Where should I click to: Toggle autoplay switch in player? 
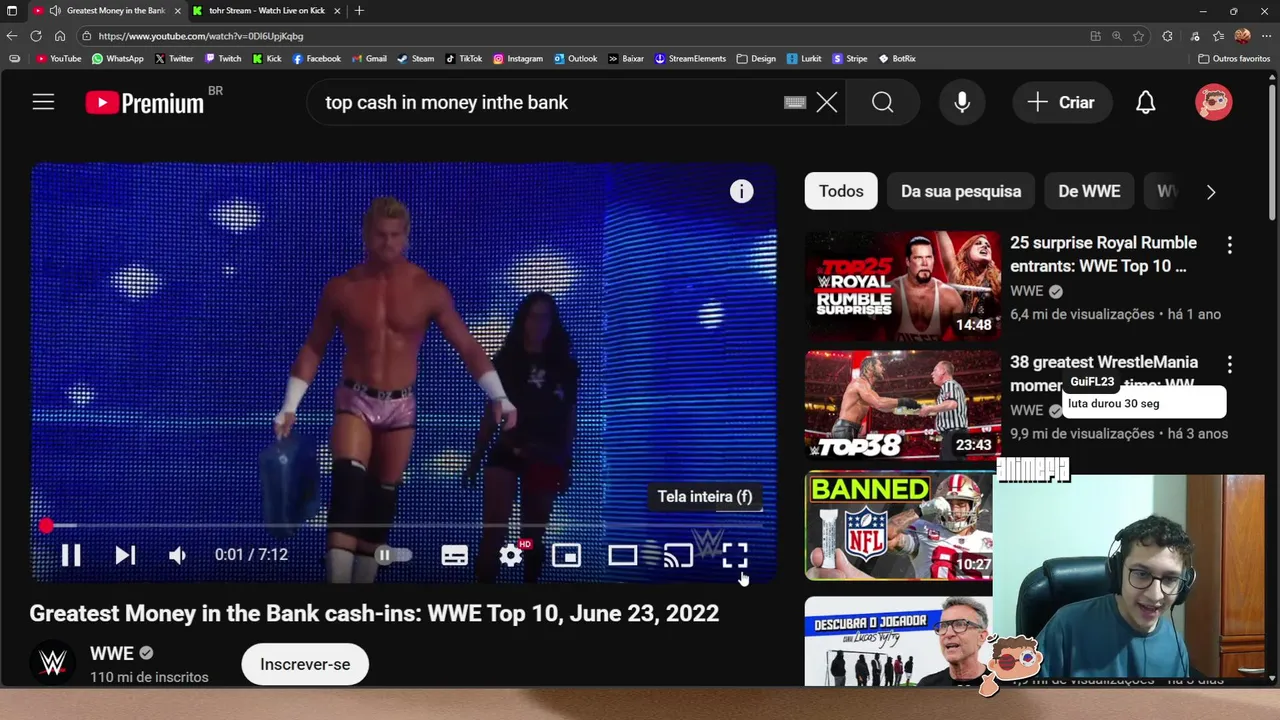click(392, 555)
